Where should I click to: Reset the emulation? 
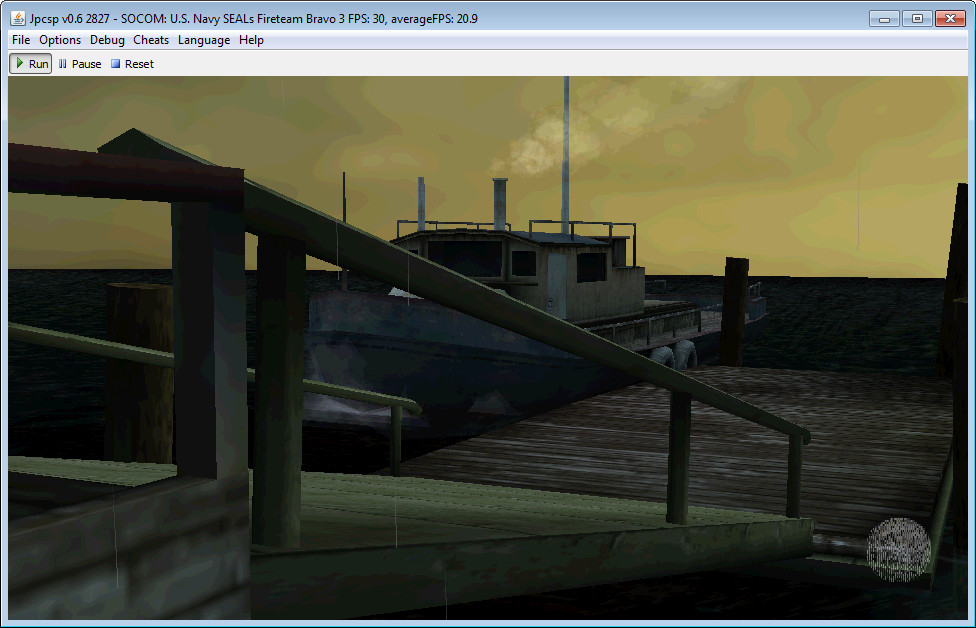(132, 63)
